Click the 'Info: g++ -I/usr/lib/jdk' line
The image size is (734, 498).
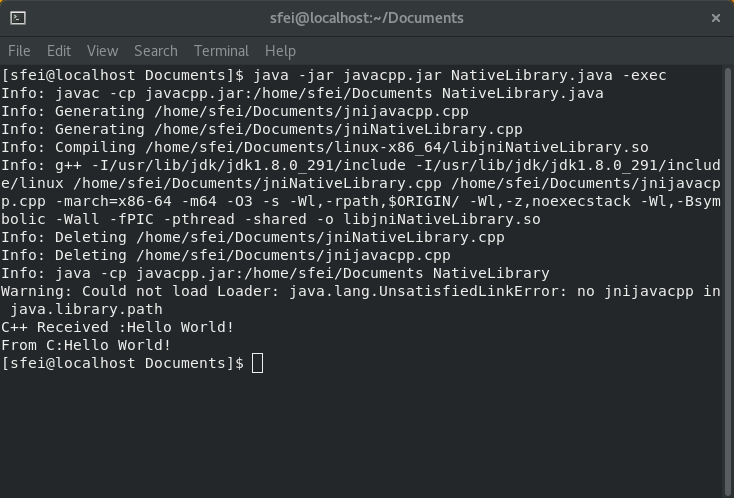[x=361, y=165]
